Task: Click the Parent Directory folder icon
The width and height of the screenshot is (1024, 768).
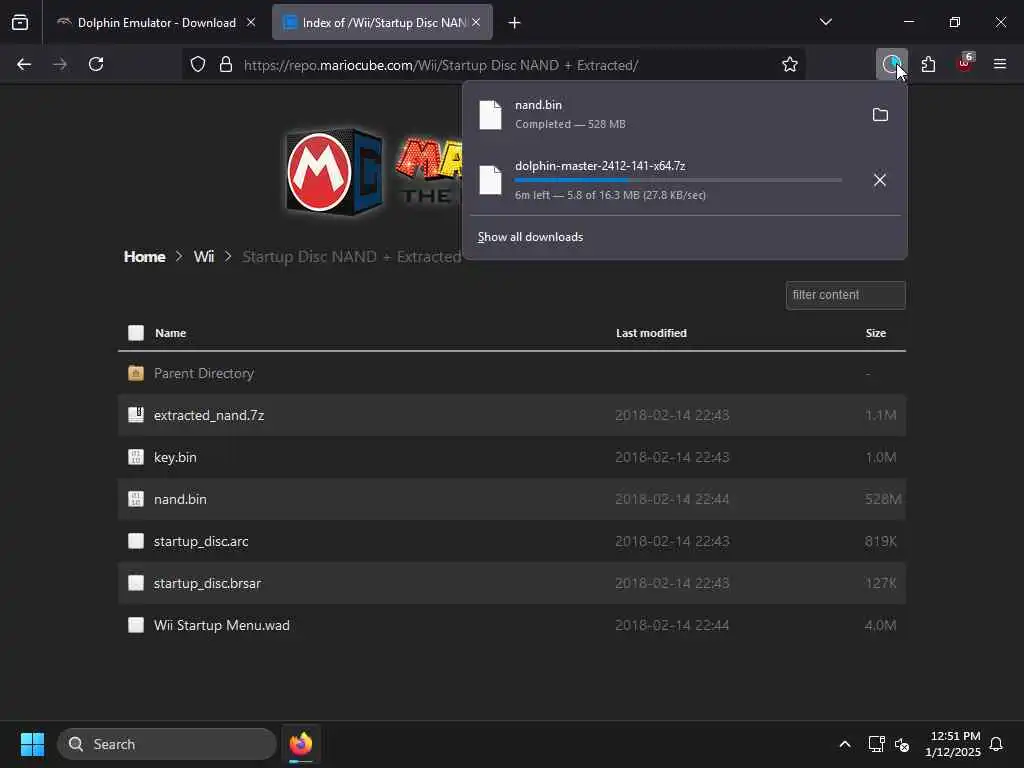Action: point(136,374)
